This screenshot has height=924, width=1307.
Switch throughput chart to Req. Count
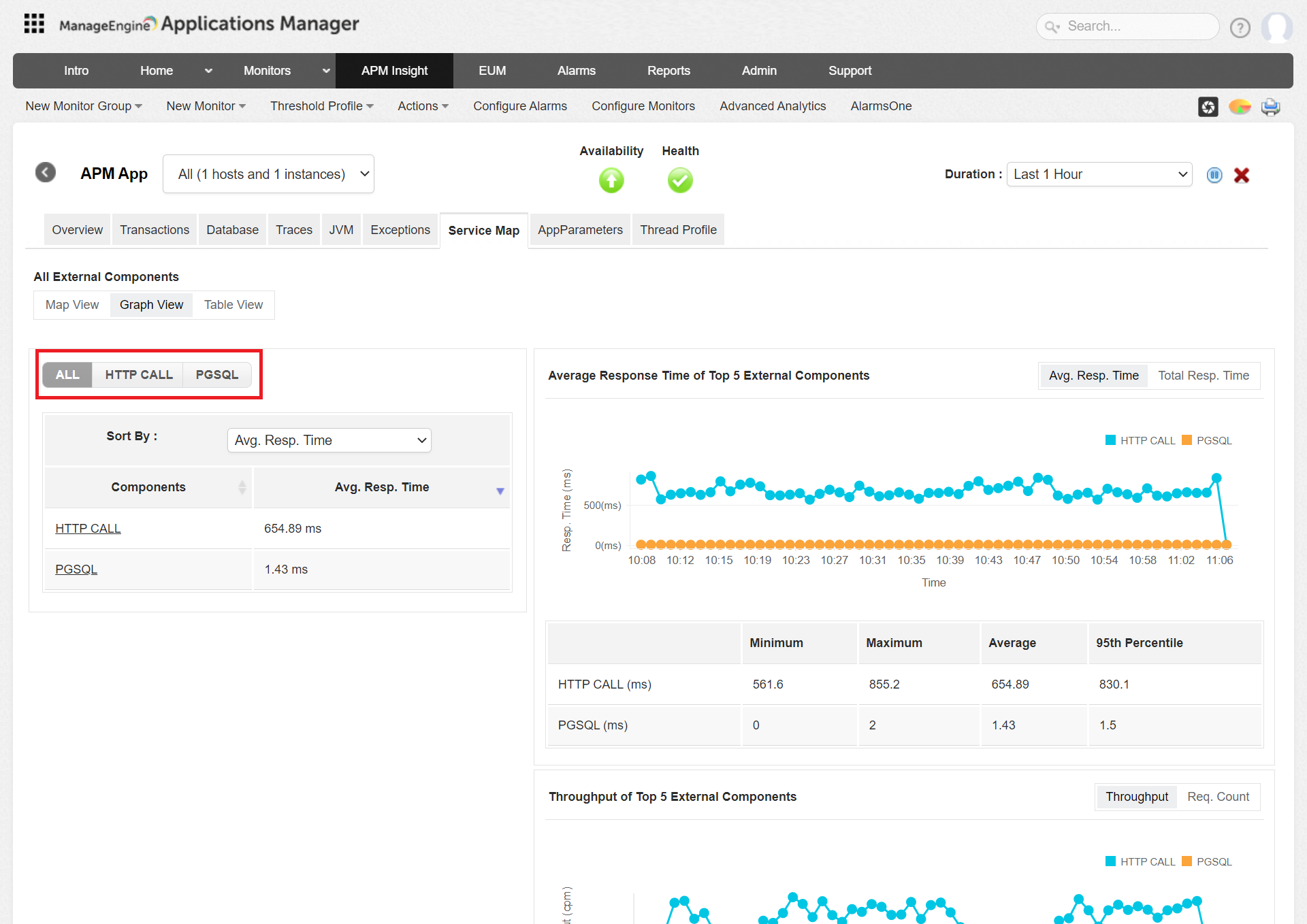click(x=1218, y=797)
